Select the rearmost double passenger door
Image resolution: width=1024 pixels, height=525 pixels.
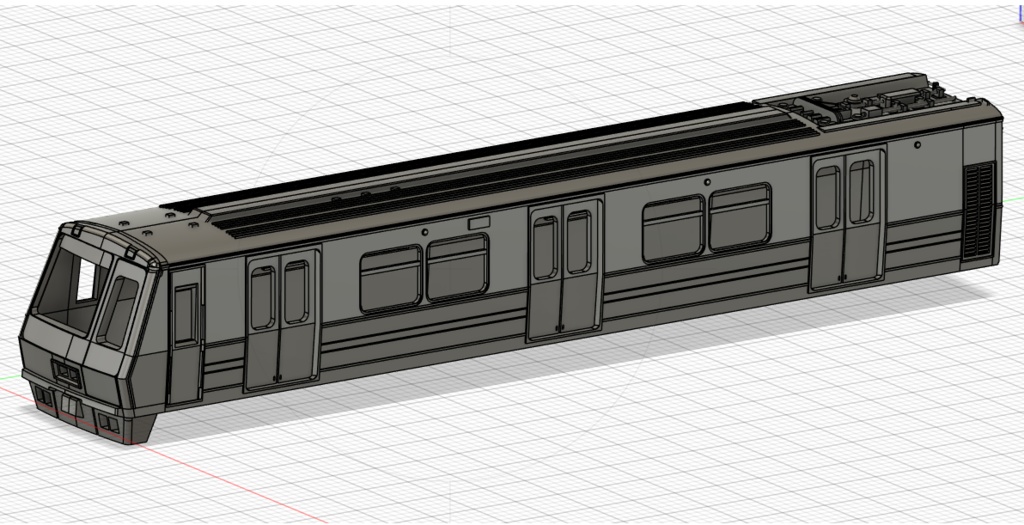848,219
